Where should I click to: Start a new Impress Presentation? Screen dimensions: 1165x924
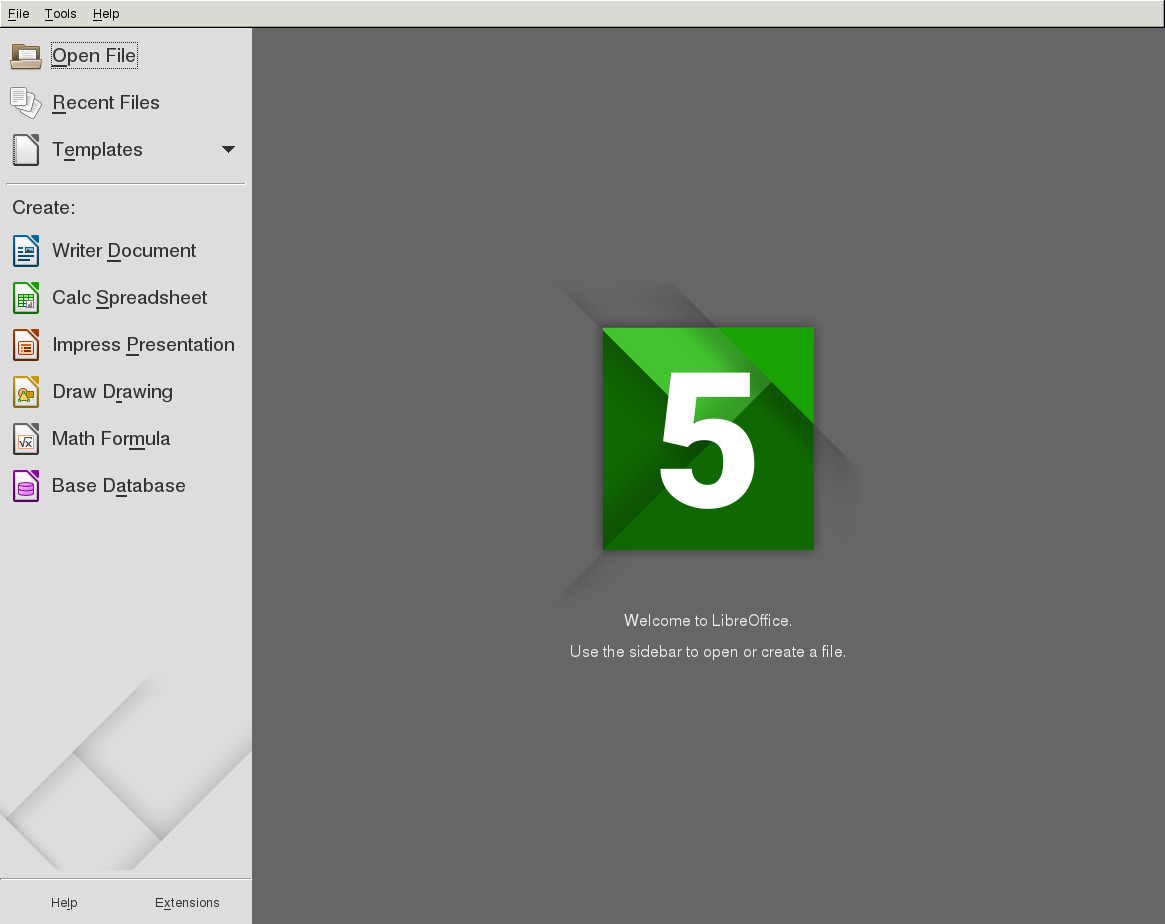[143, 345]
